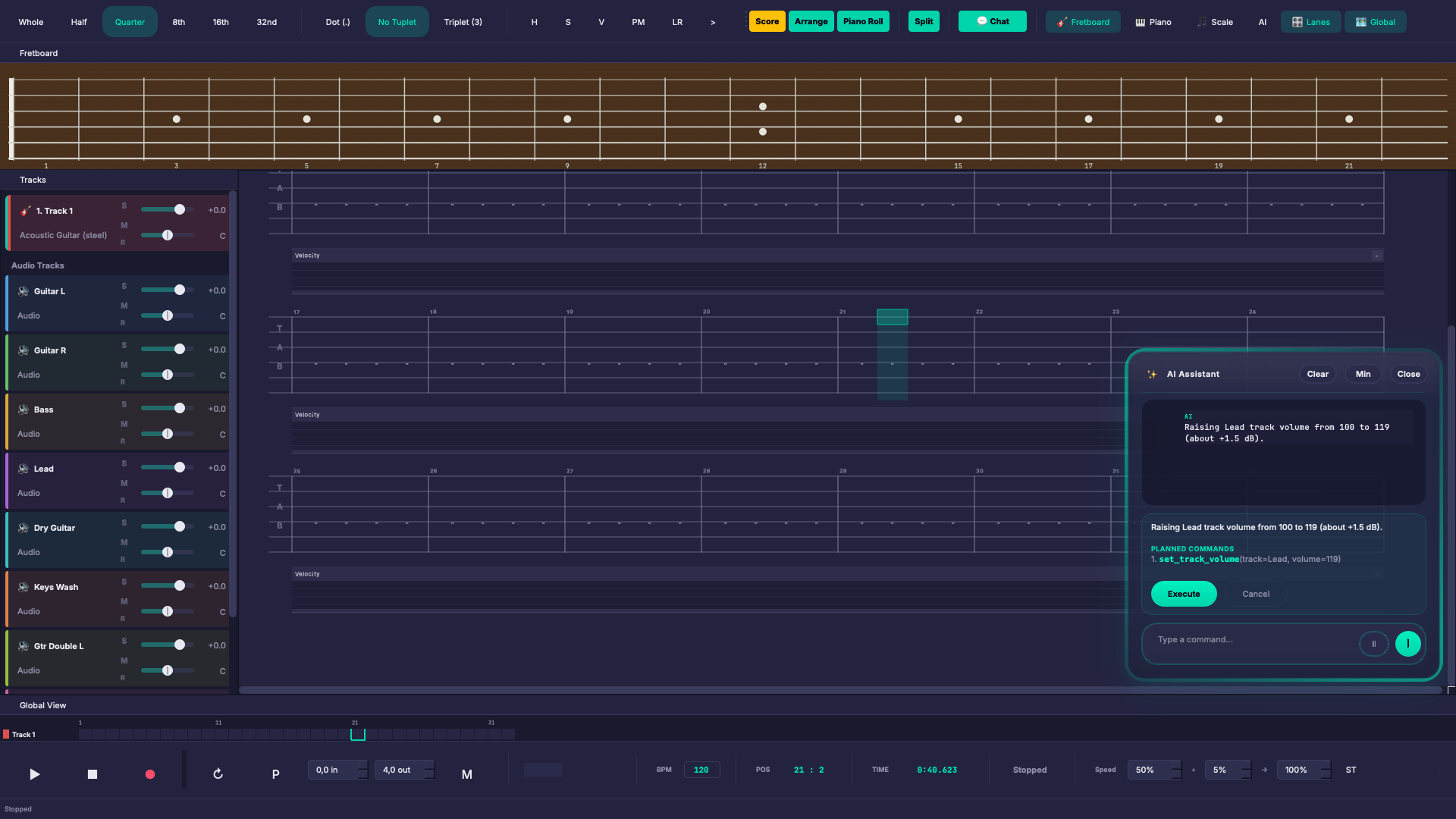Toggle the loop icon in transport bar
1456x819 pixels.
coord(218,774)
